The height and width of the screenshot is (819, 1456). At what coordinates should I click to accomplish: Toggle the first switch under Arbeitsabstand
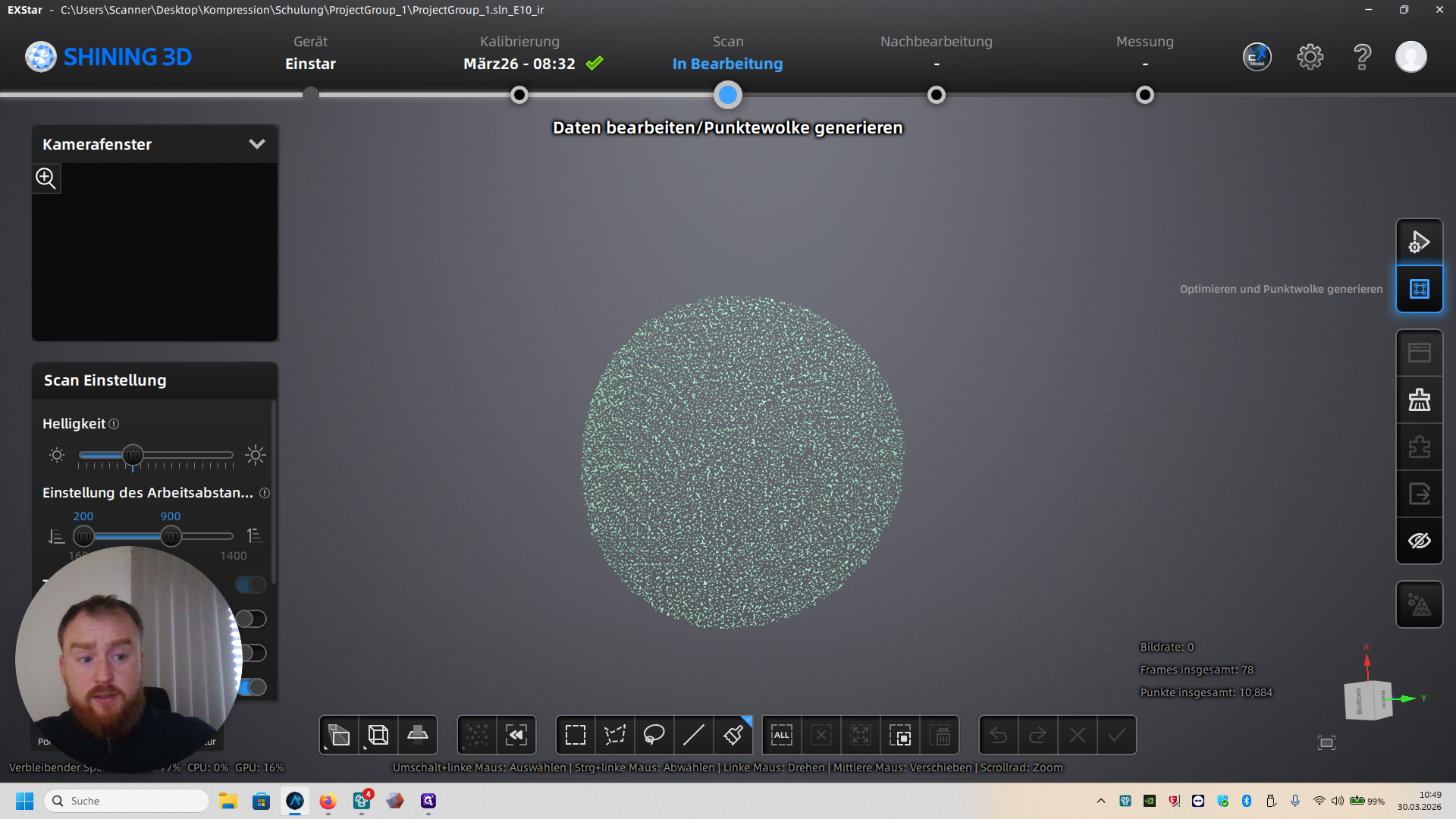coord(251,585)
